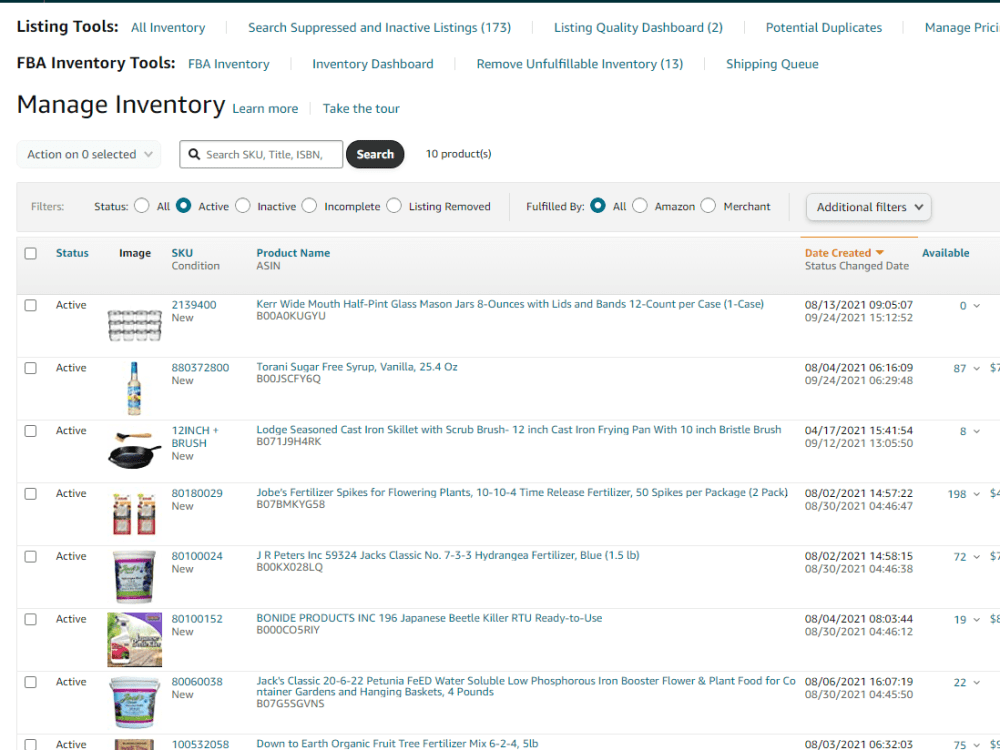Sort by the Available column header

point(946,253)
